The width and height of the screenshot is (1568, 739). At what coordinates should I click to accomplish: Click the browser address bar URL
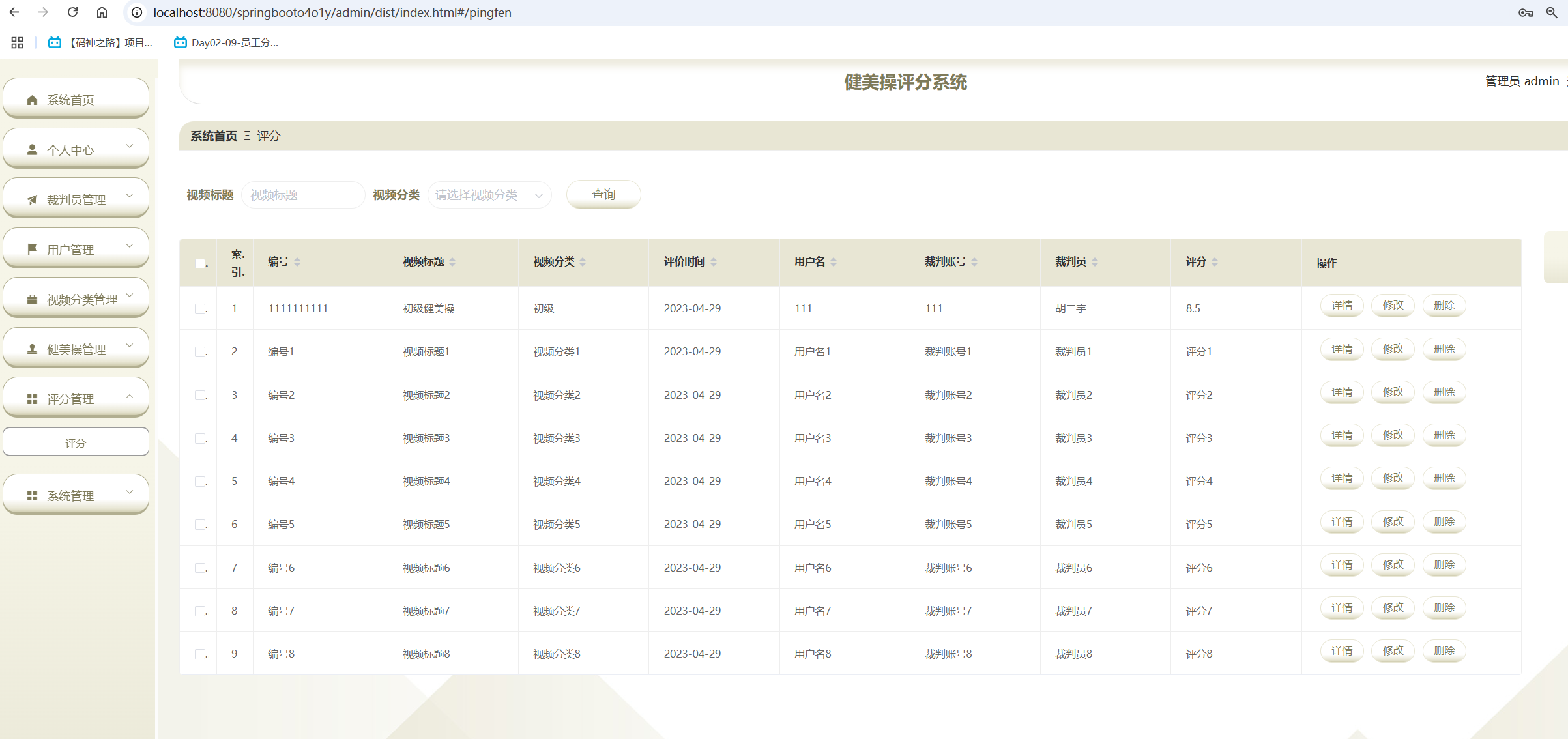[332, 12]
